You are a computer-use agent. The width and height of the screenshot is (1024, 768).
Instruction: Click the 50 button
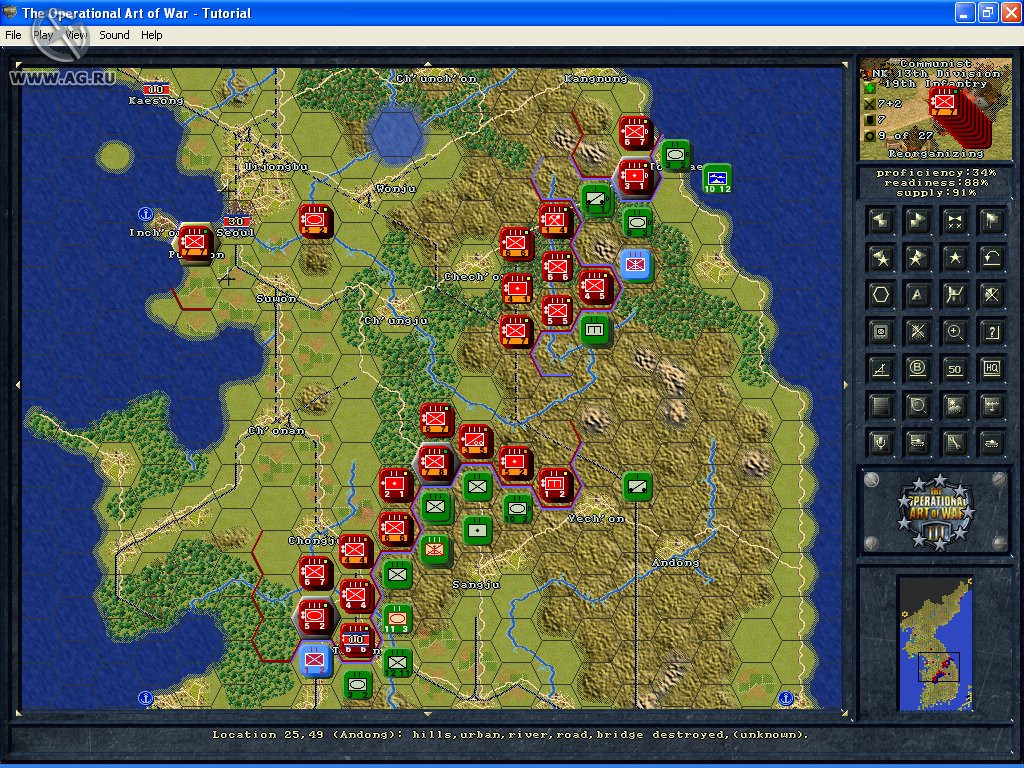[954, 368]
